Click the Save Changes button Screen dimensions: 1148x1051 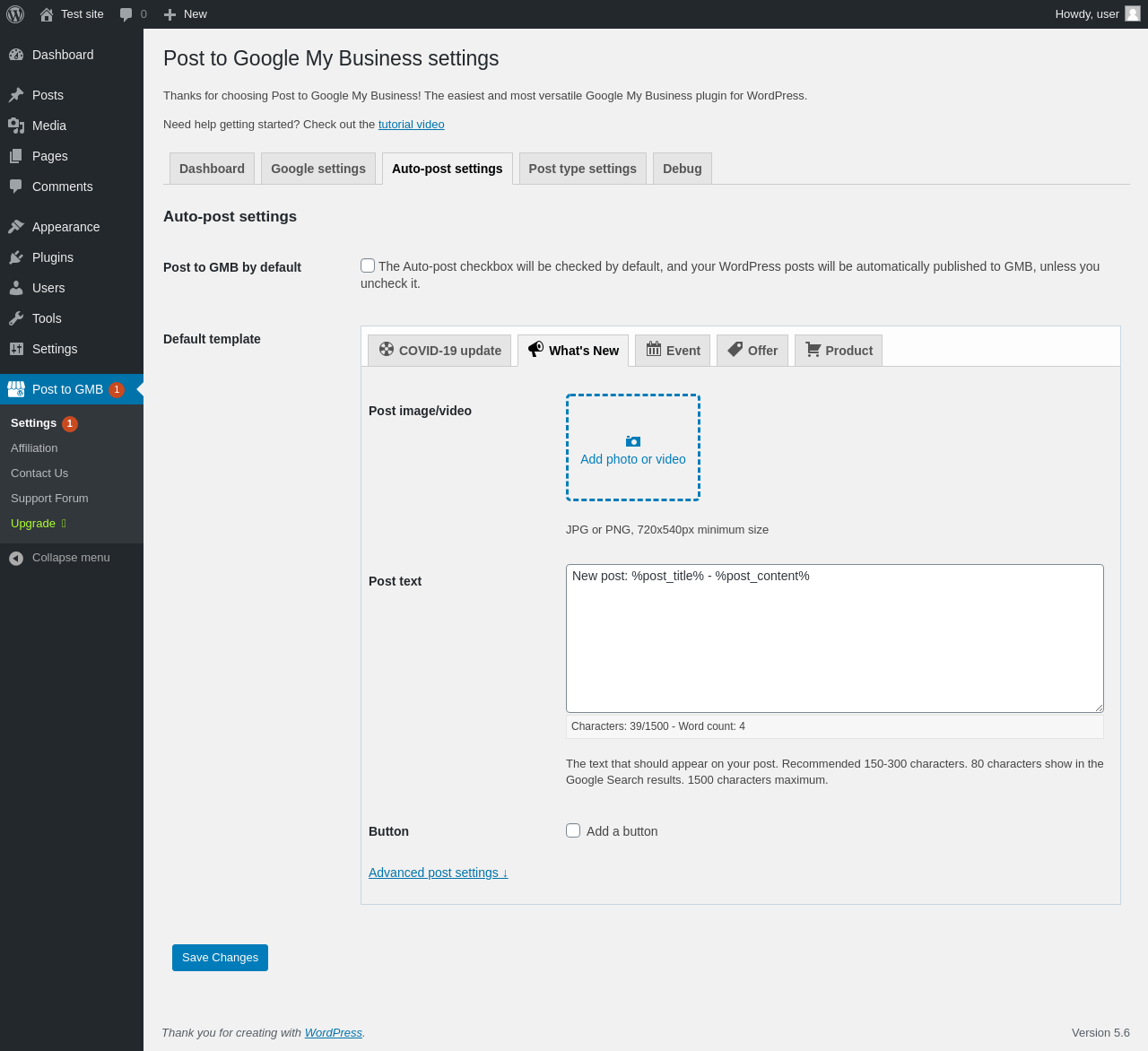pyautogui.click(x=220, y=958)
